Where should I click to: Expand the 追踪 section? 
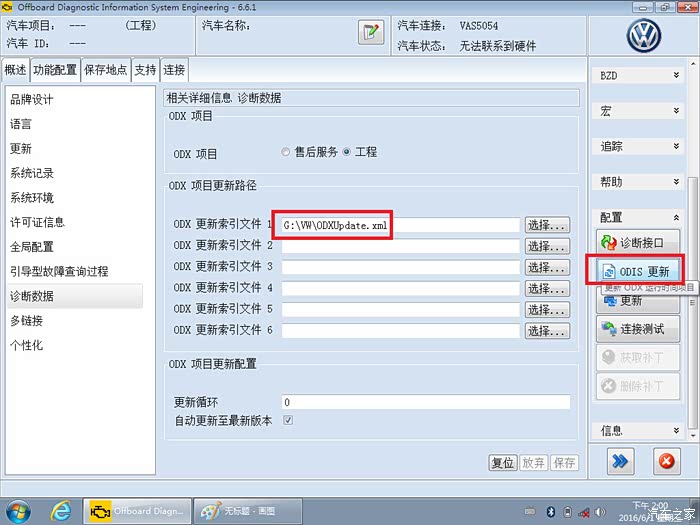[x=638, y=146]
